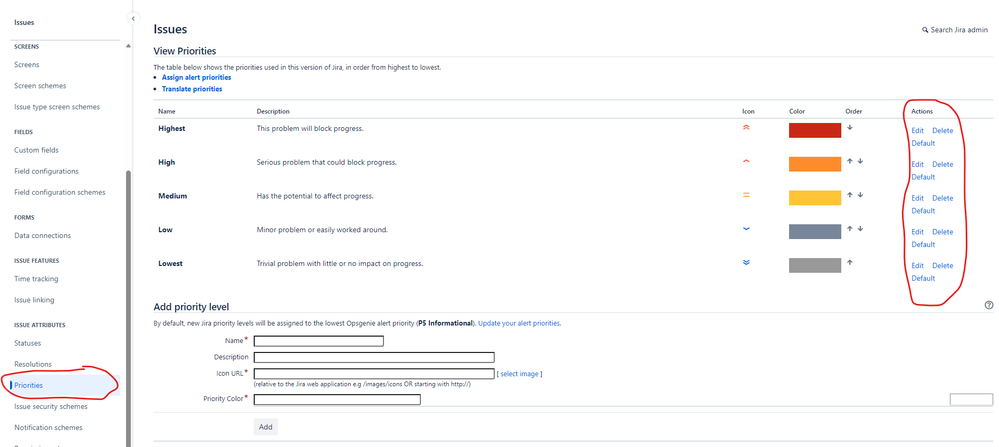Click the Low priority down-chevron icon
The image size is (999, 447).
[x=746, y=229]
